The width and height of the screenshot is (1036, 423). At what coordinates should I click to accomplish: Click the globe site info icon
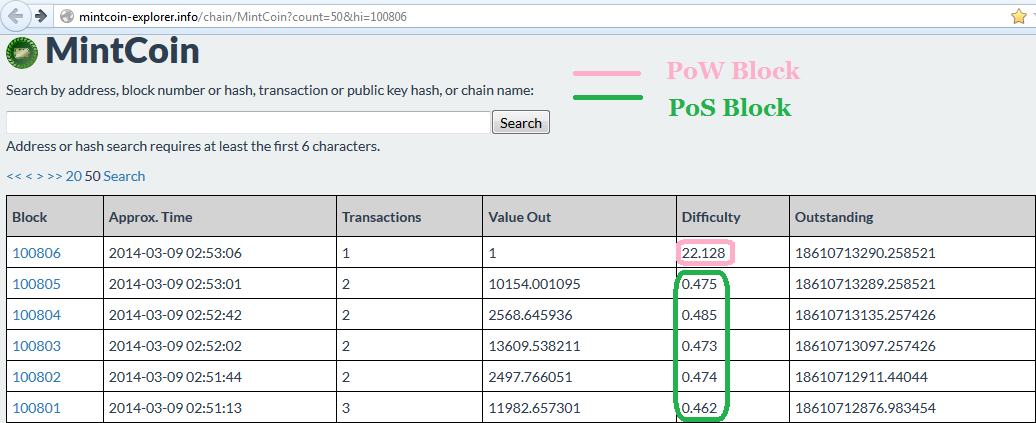click(67, 17)
